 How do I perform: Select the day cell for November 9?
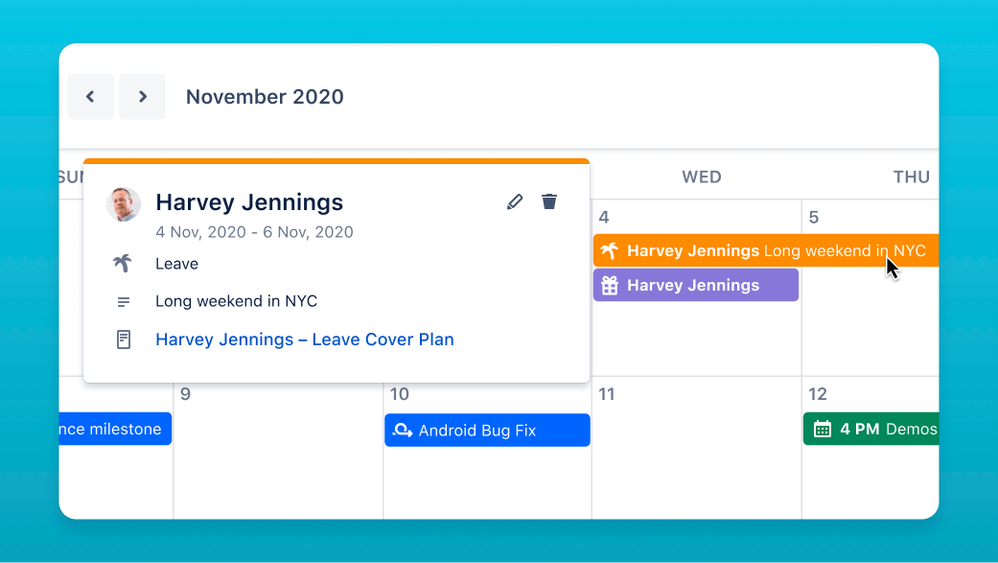coord(278,448)
